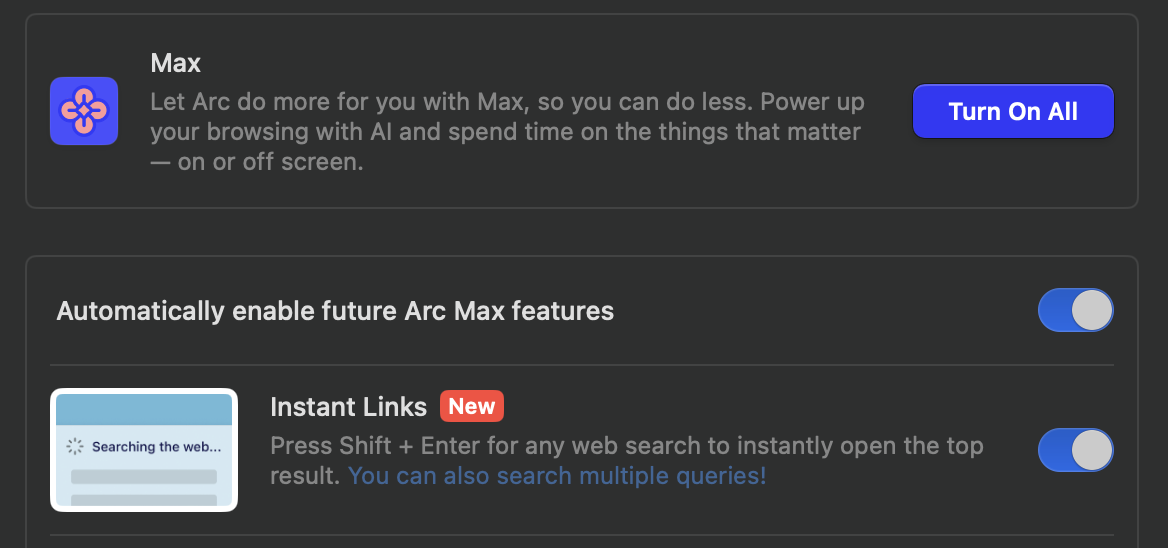Click the bottom gray placeholder bar in preview

(144, 498)
